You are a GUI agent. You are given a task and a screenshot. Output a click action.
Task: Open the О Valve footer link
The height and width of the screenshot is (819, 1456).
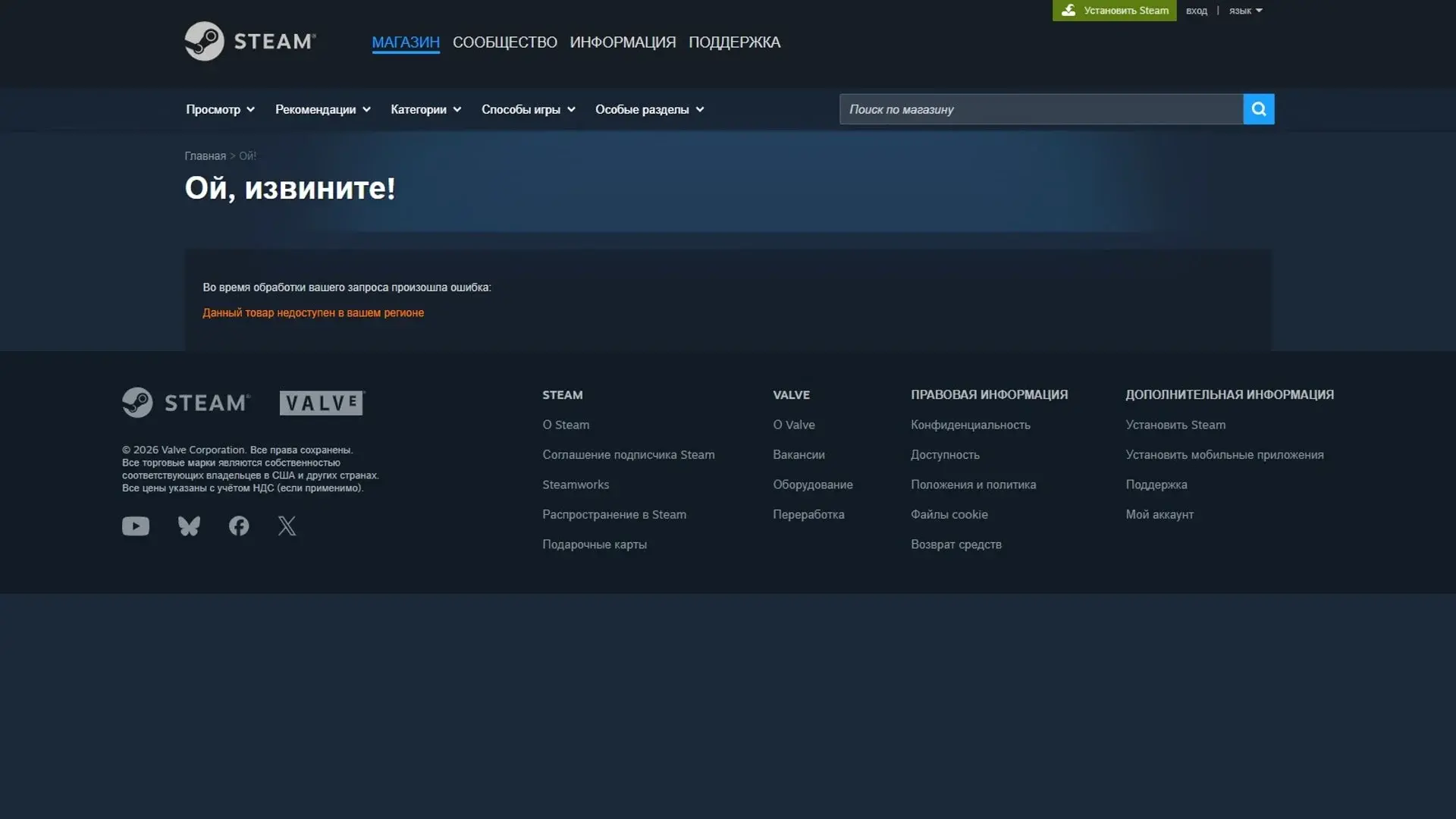[x=794, y=425]
